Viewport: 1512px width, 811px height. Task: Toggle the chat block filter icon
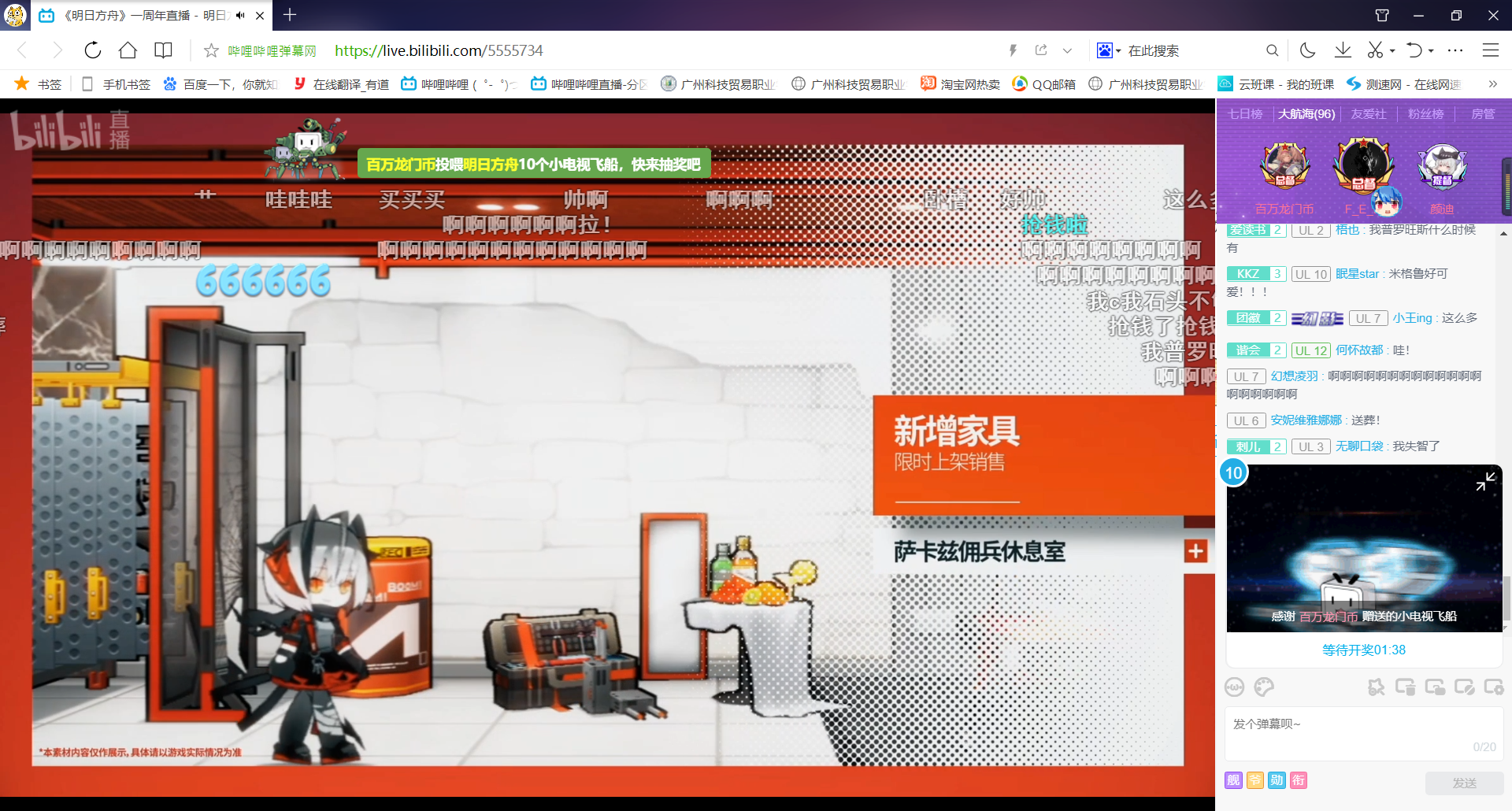click(1465, 687)
